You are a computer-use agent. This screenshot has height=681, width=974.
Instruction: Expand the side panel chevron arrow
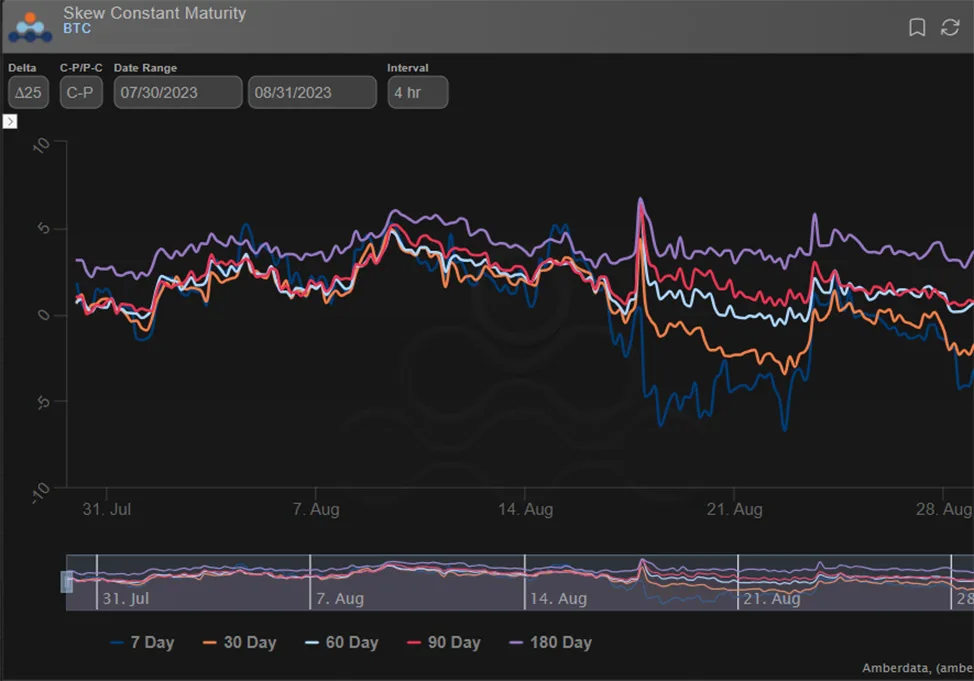click(x=10, y=121)
